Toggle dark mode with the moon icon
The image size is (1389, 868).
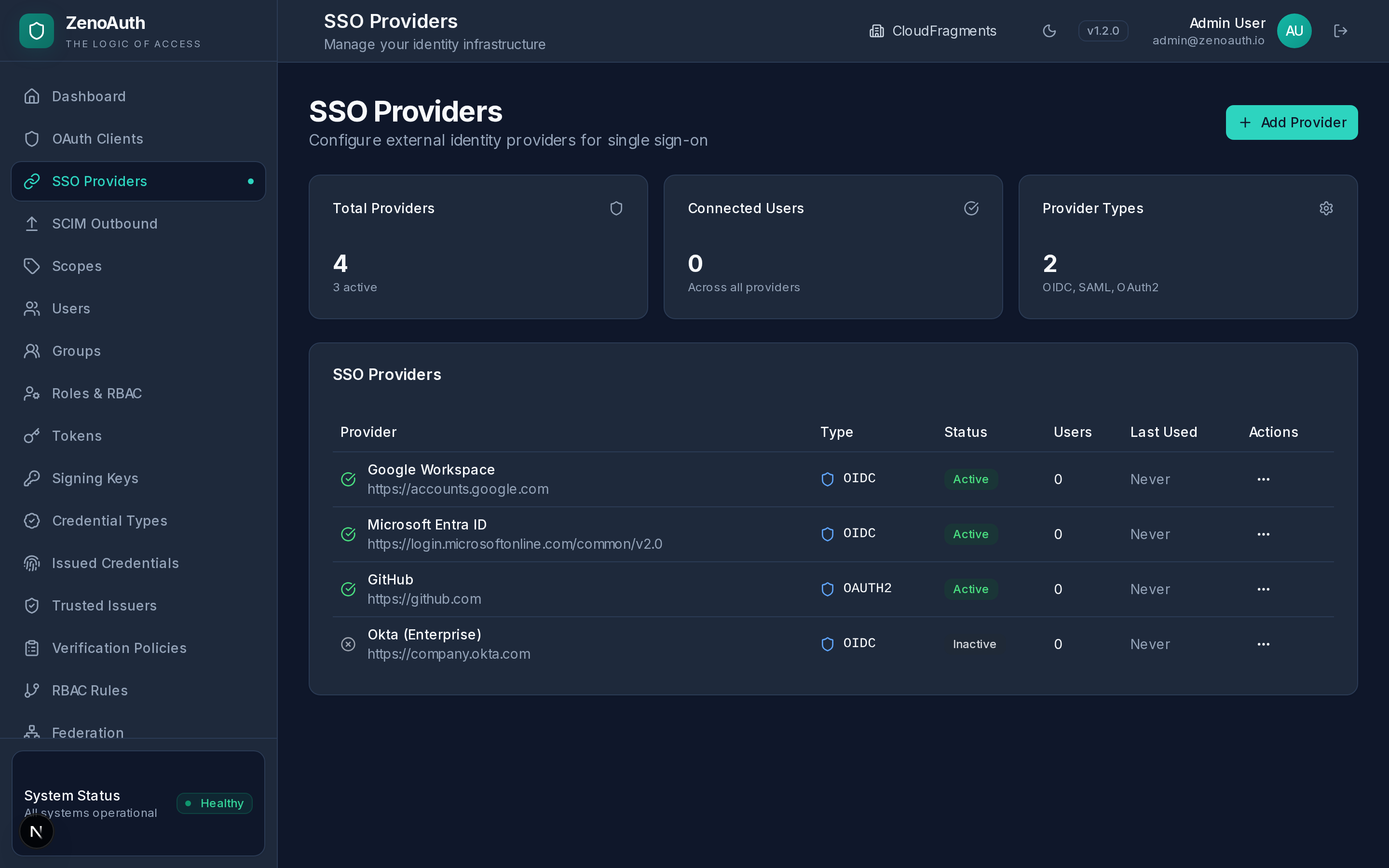pyautogui.click(x=1049, y=30)
